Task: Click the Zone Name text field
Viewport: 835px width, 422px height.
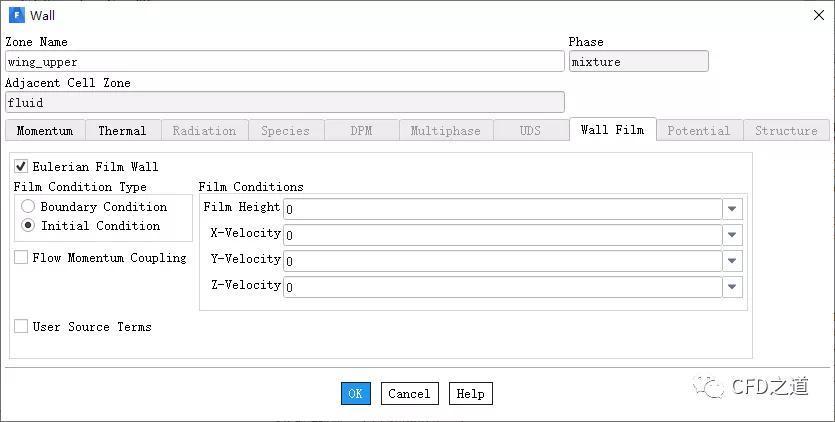Action: [x=285, y=62]
